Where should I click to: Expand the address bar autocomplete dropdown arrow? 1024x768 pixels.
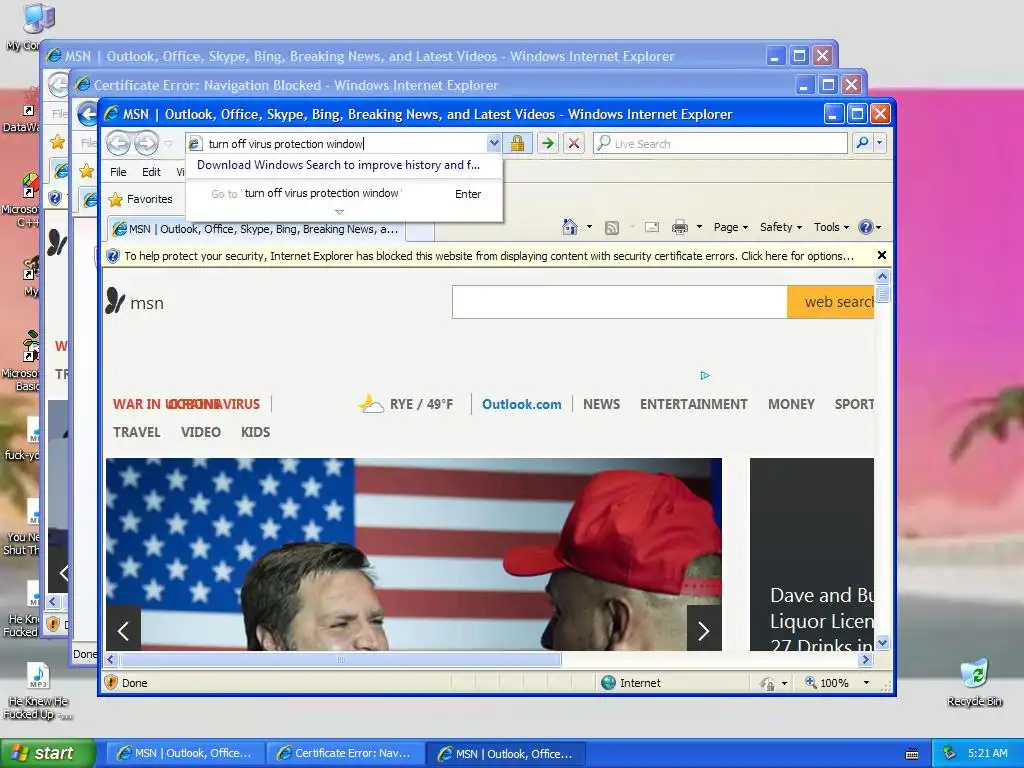pyautogui.click(x=494, y=143)
